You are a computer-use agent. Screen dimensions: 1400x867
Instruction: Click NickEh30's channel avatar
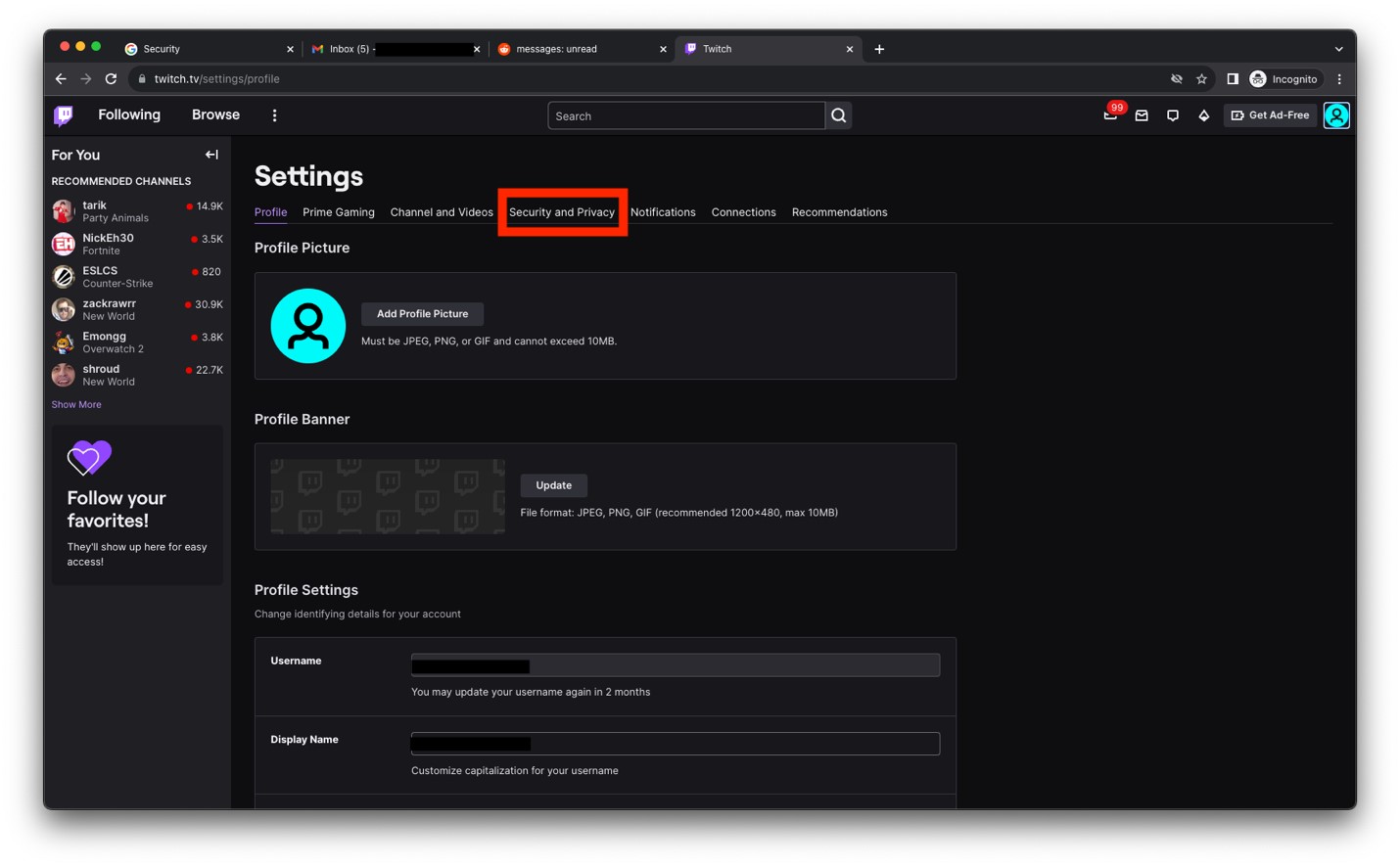[64, 244]
